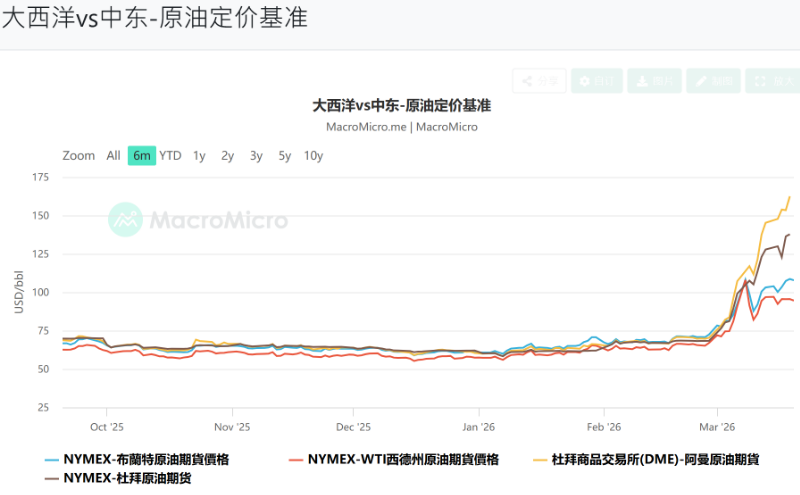
Task: Enlarge the chart with the fullscreen (放大) button
Action: pyautogui.click(x=770, y=81)
